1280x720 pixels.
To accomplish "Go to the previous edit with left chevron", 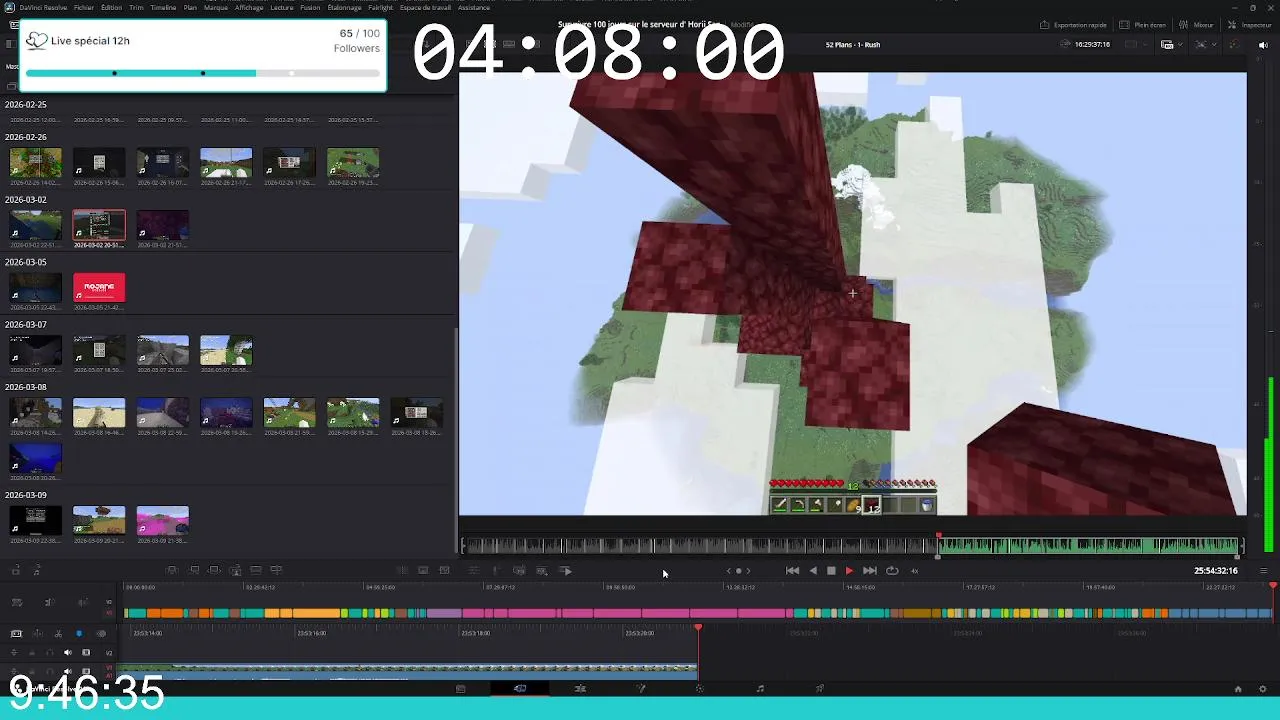I will click(729, 571).
